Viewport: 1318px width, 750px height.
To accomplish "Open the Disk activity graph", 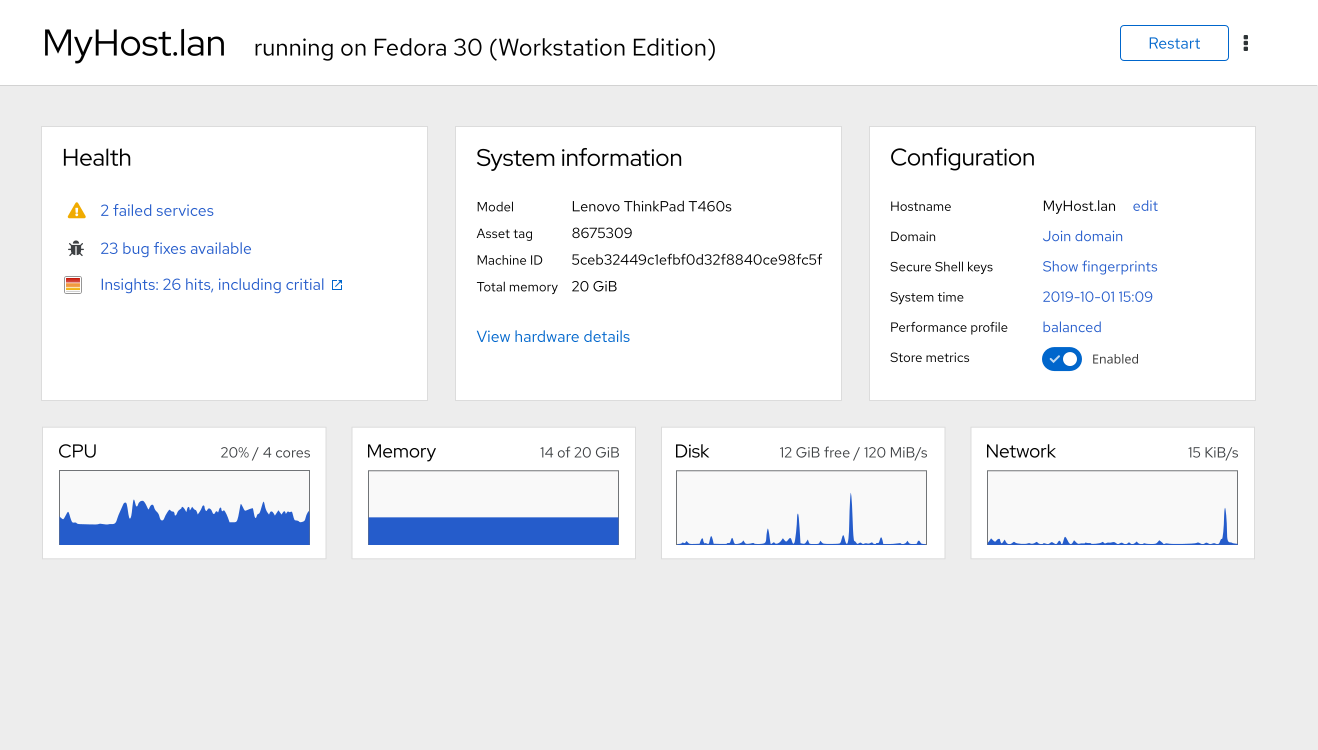I will [802, 508].
